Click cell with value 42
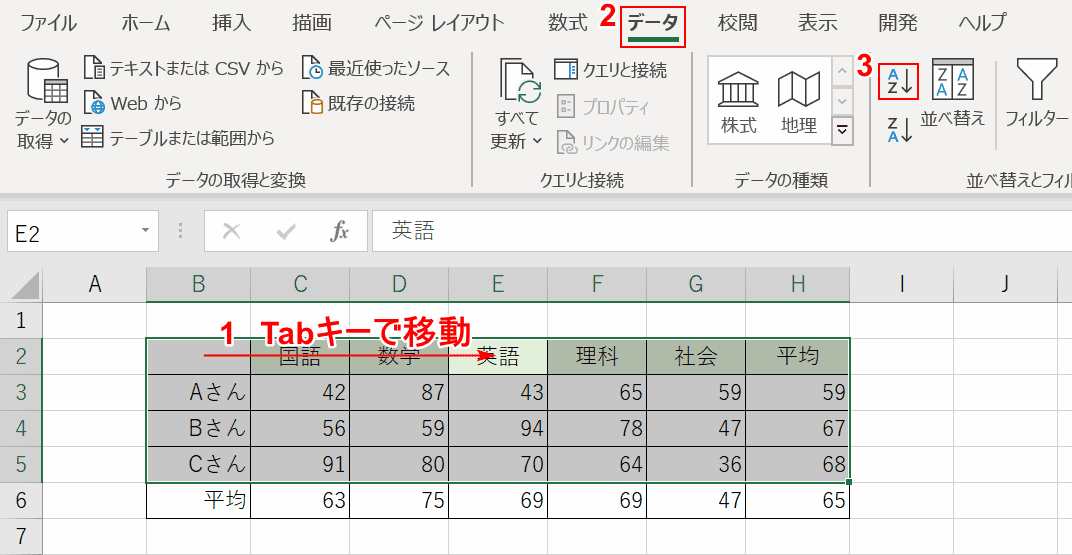This screenshot has height=555, width=1072. (x=300, y=392)
